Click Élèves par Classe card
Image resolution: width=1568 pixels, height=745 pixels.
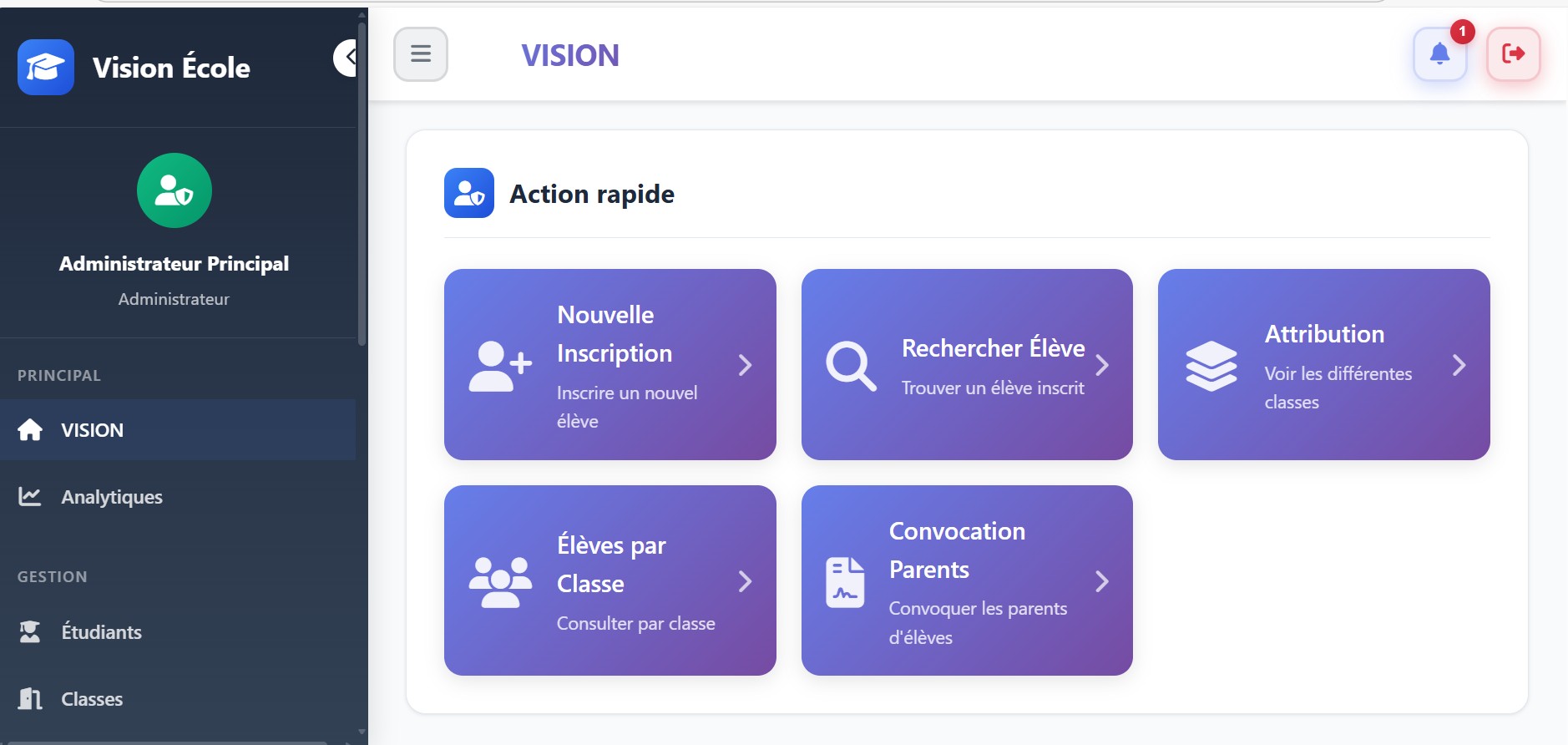[x=610, y=580]
